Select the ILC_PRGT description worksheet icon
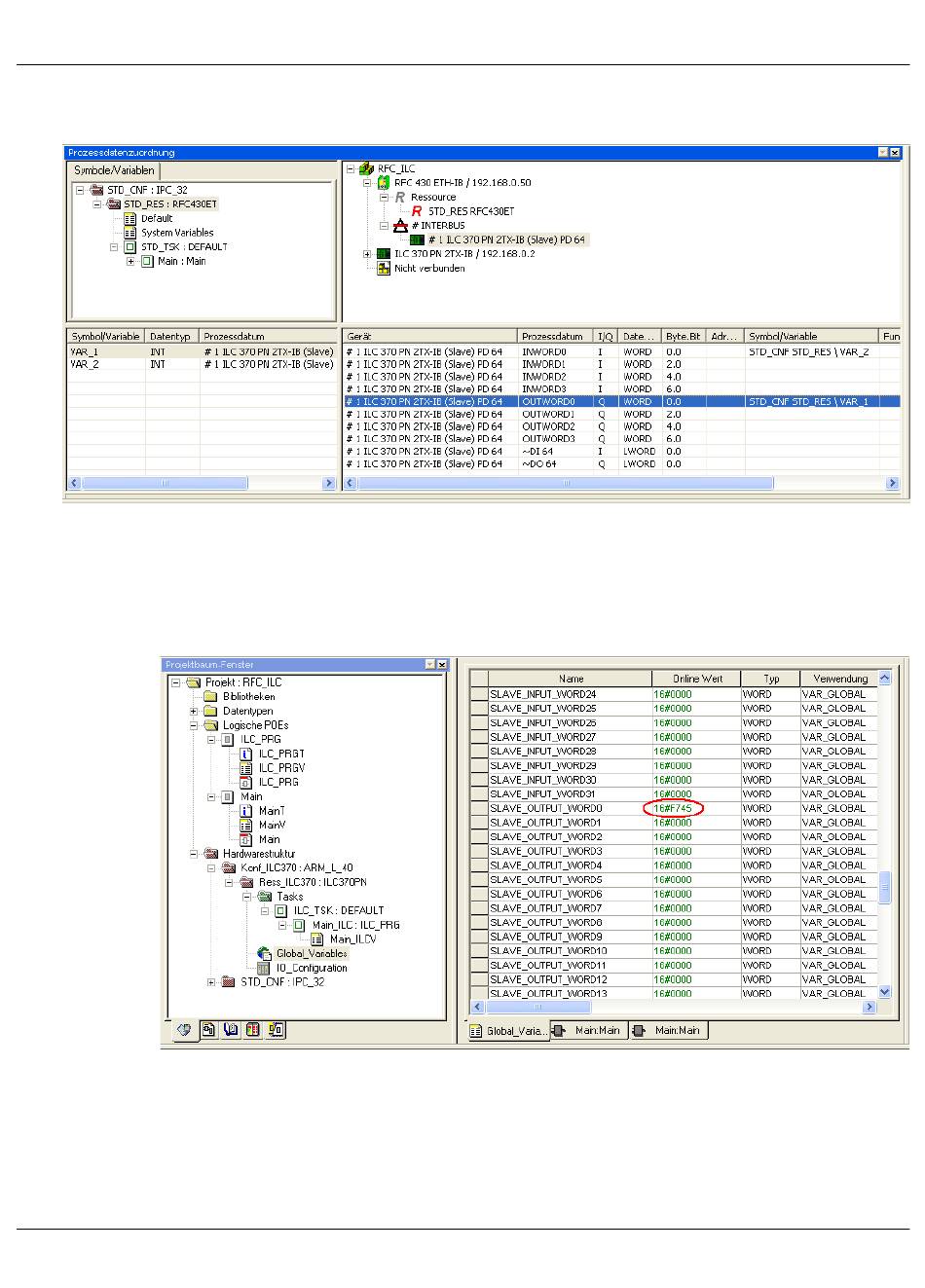Image resolution: width=925 pixels, height=1288 pixels. click(246, 754)
